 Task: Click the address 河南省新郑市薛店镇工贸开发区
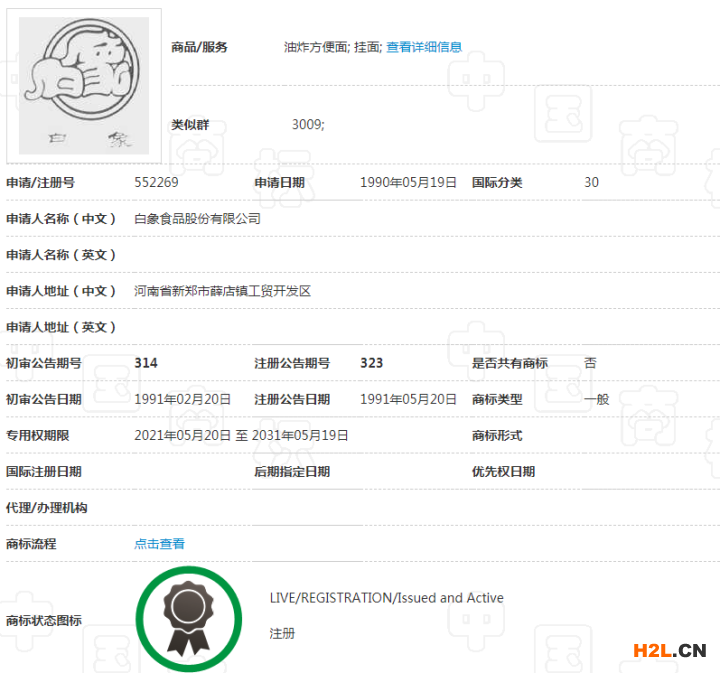pyautogui.click(x=222, y=291)
